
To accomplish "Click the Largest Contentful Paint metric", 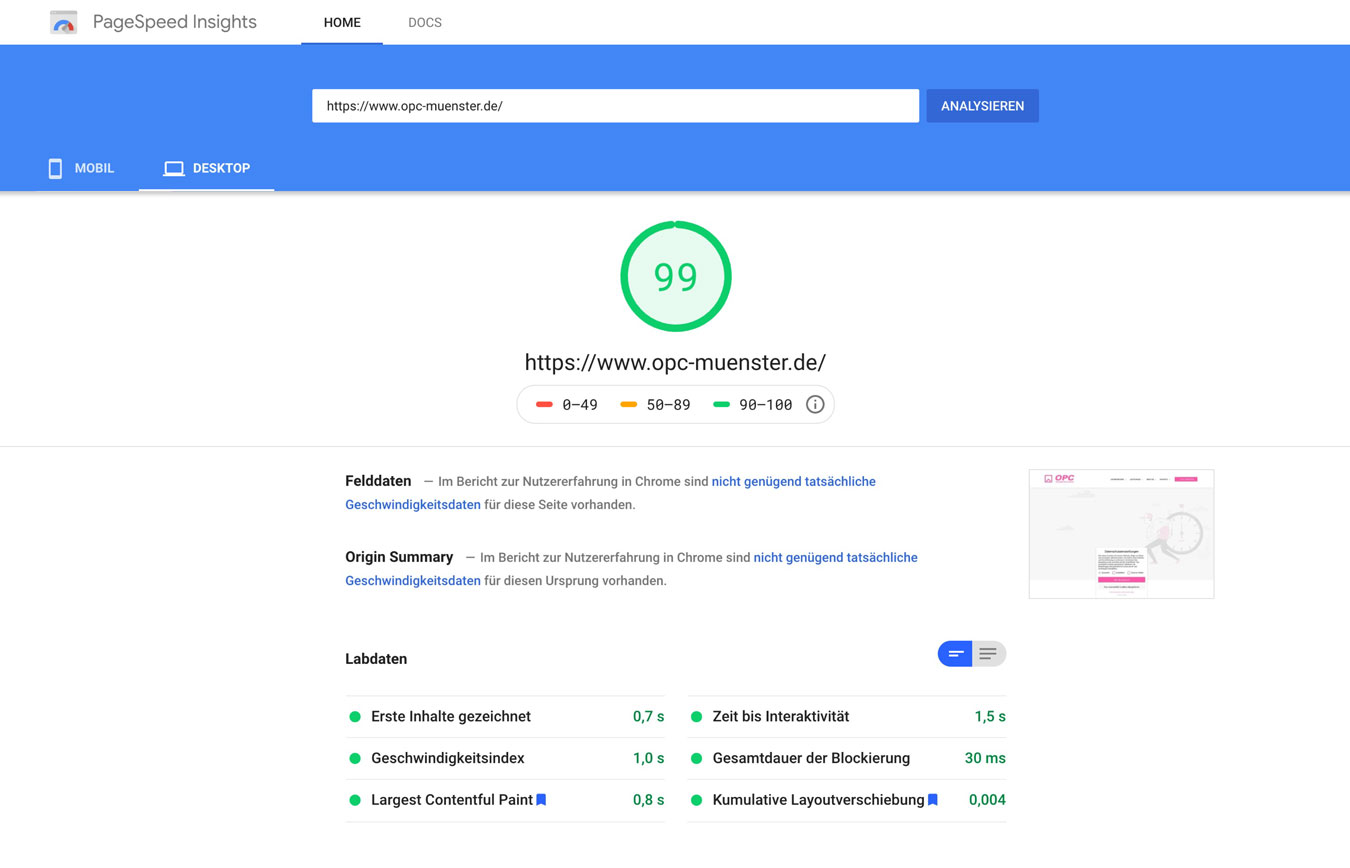I will pyautogui.click(x=505, y=800).
